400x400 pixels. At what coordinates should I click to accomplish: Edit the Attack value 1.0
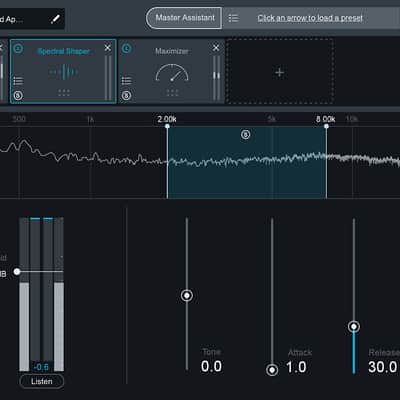click(x=296, y=367)
